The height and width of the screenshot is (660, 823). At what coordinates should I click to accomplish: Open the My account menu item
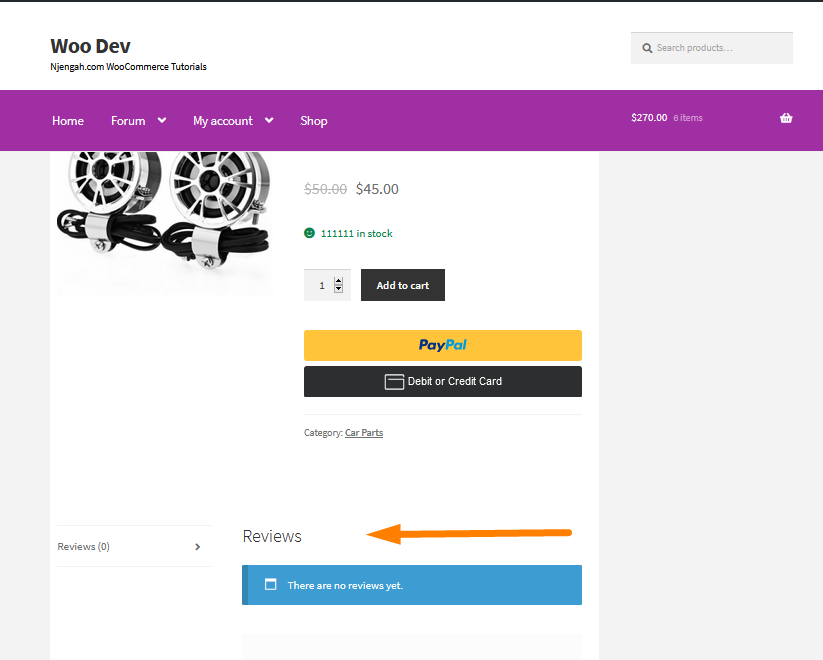coord(223,121)
